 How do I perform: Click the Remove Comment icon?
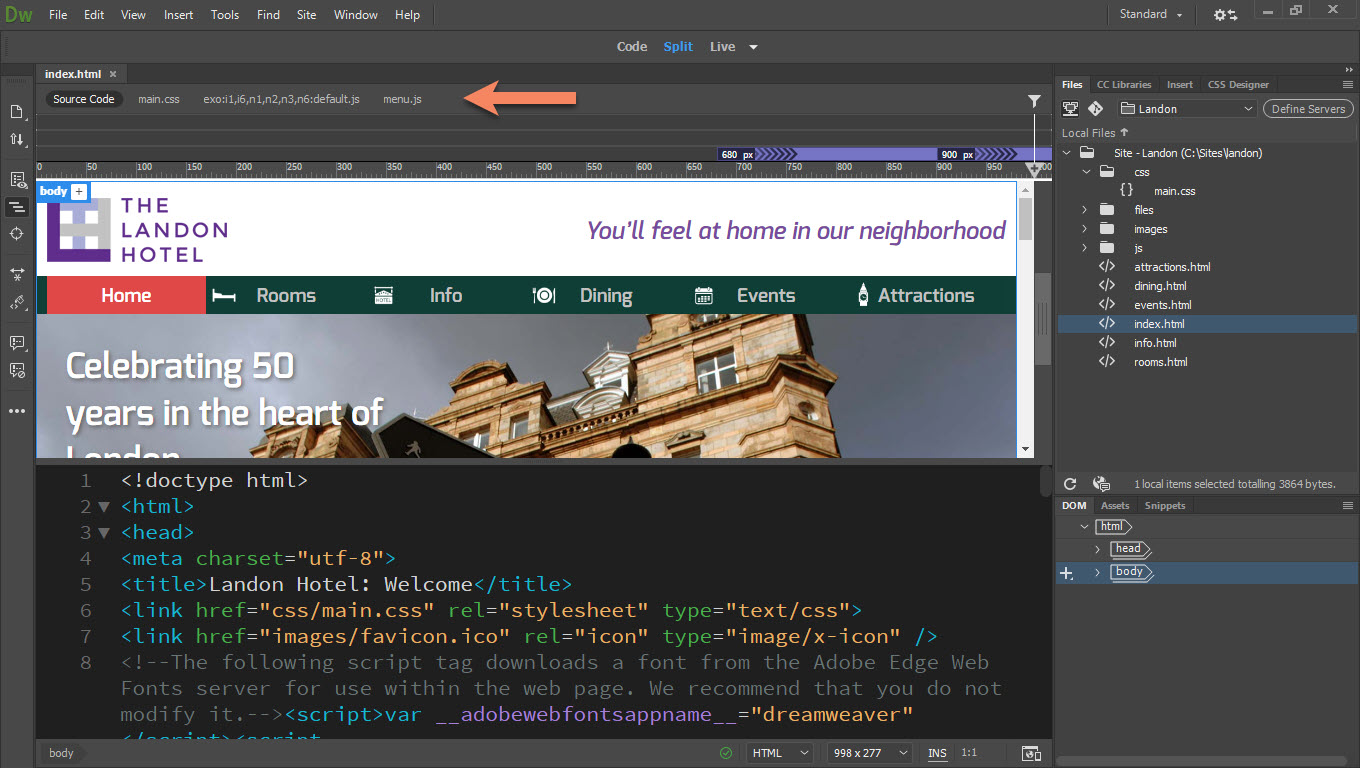(x=17, y=370)
